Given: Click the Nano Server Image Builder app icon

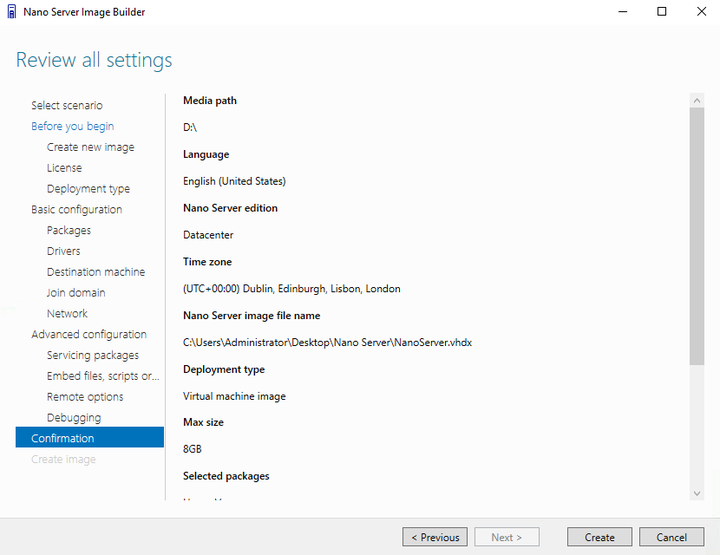Looking at the screenshot, I should 12,11.
